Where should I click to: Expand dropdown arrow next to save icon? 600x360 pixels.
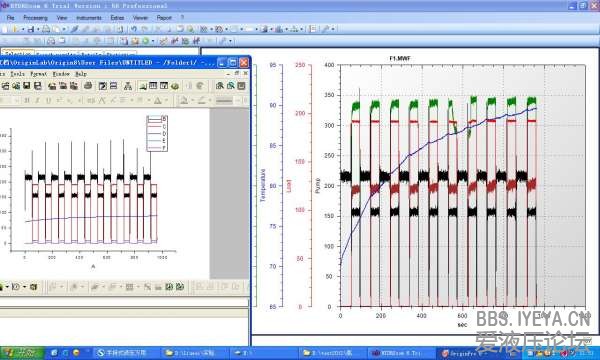[x=38, y=29]
